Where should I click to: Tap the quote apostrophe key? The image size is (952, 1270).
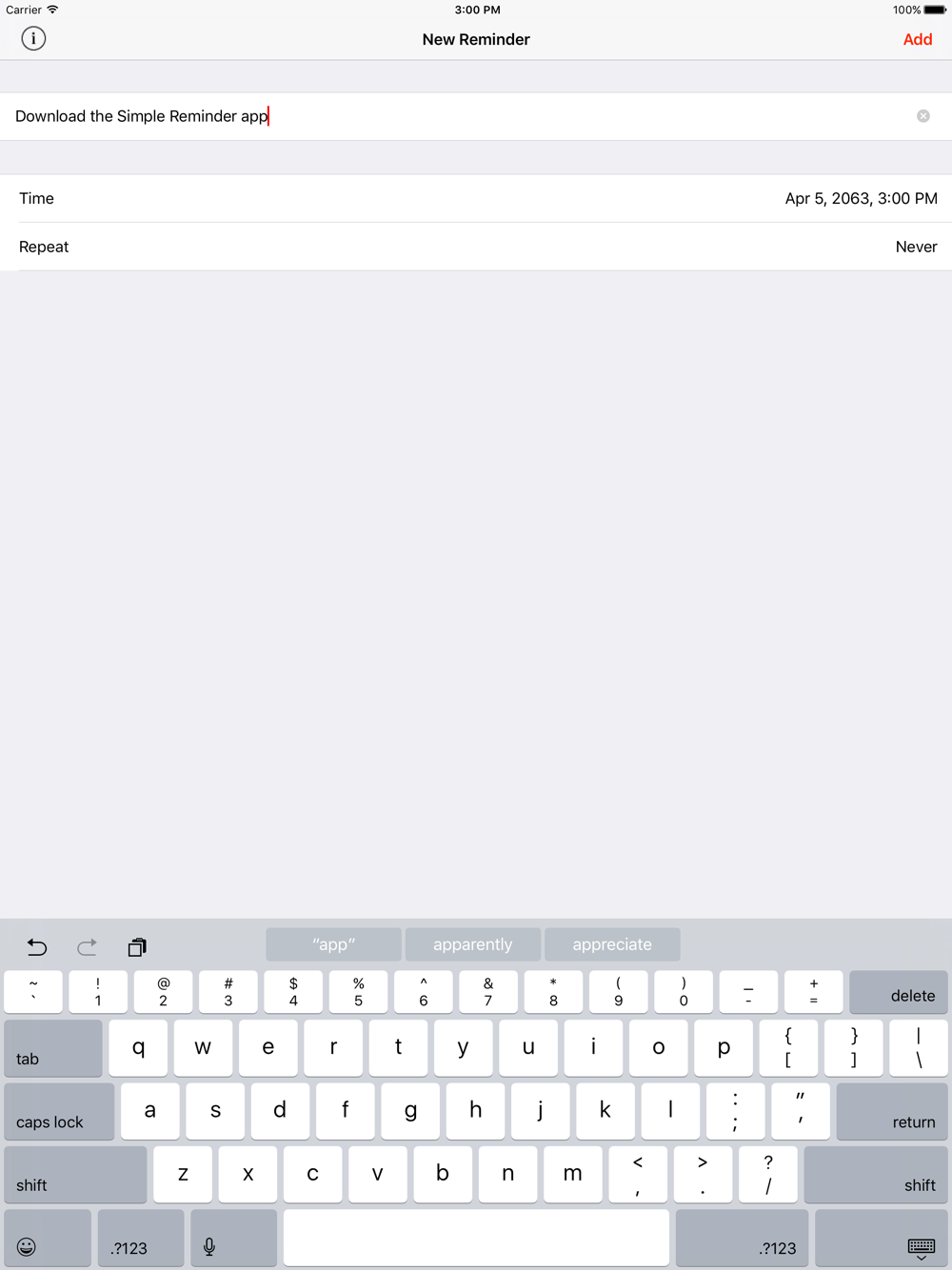coord(801,1111)
